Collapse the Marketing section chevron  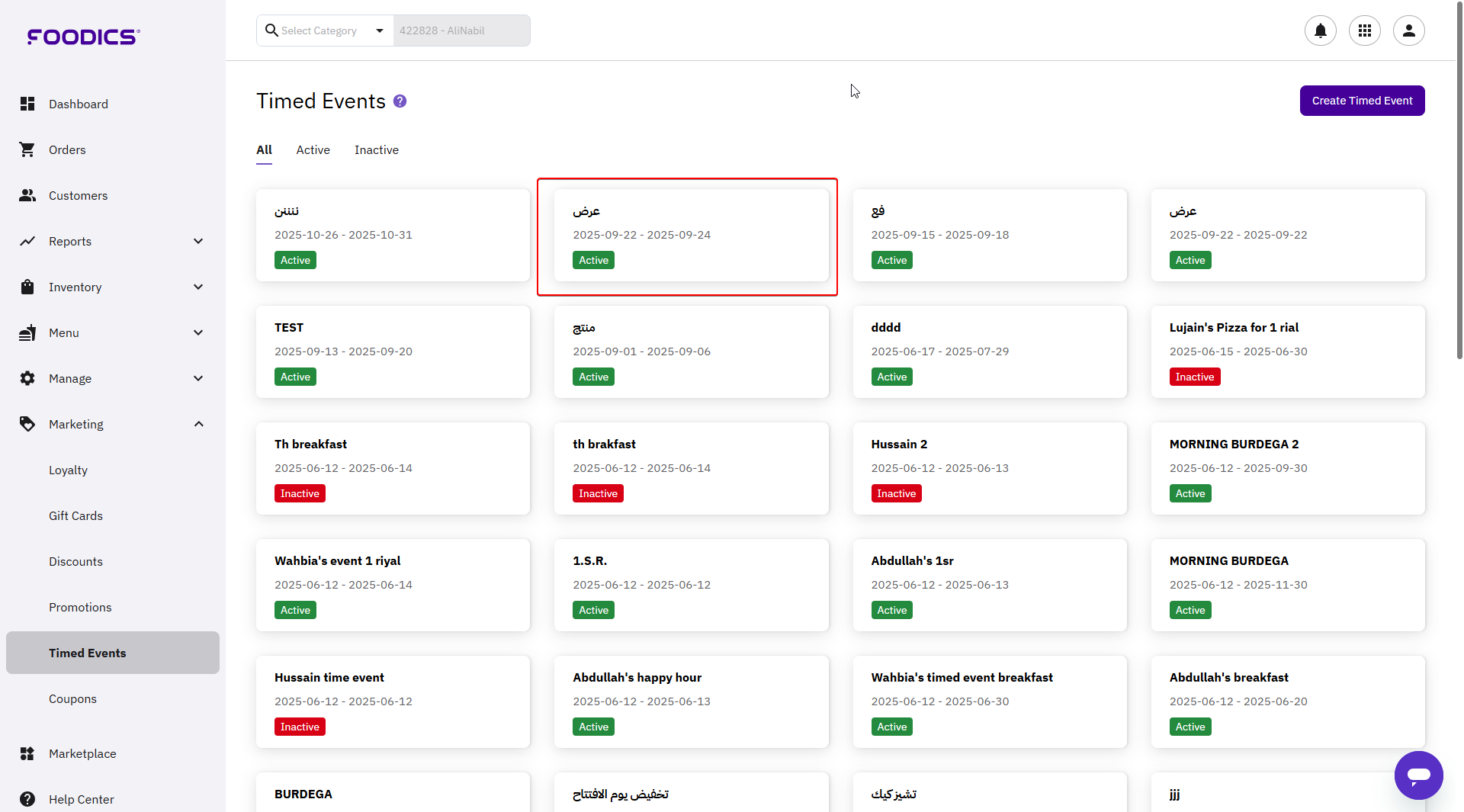tap(198, 425)
